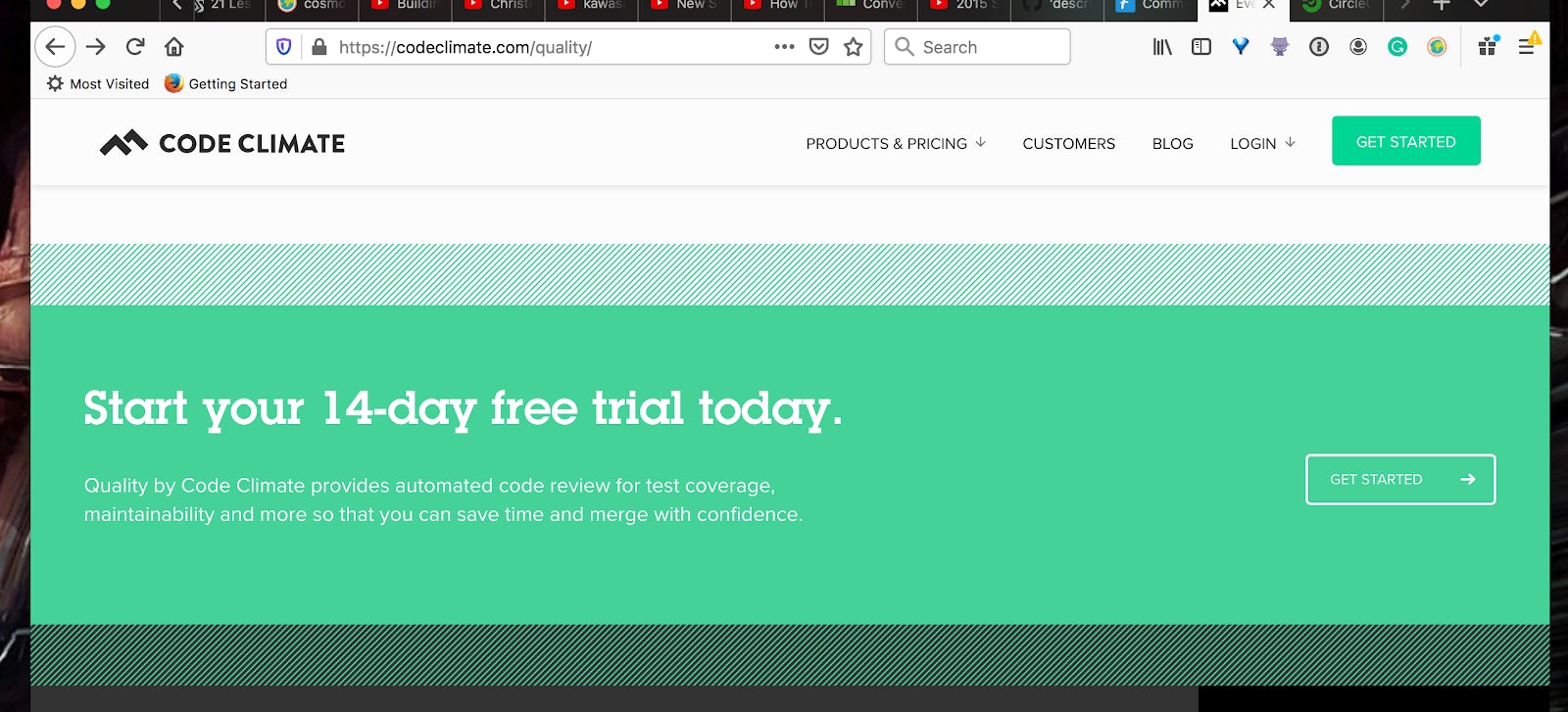Show tracking protection shield info
Viewport: 1568px width, 712px height.
click(x=284, y=47)
